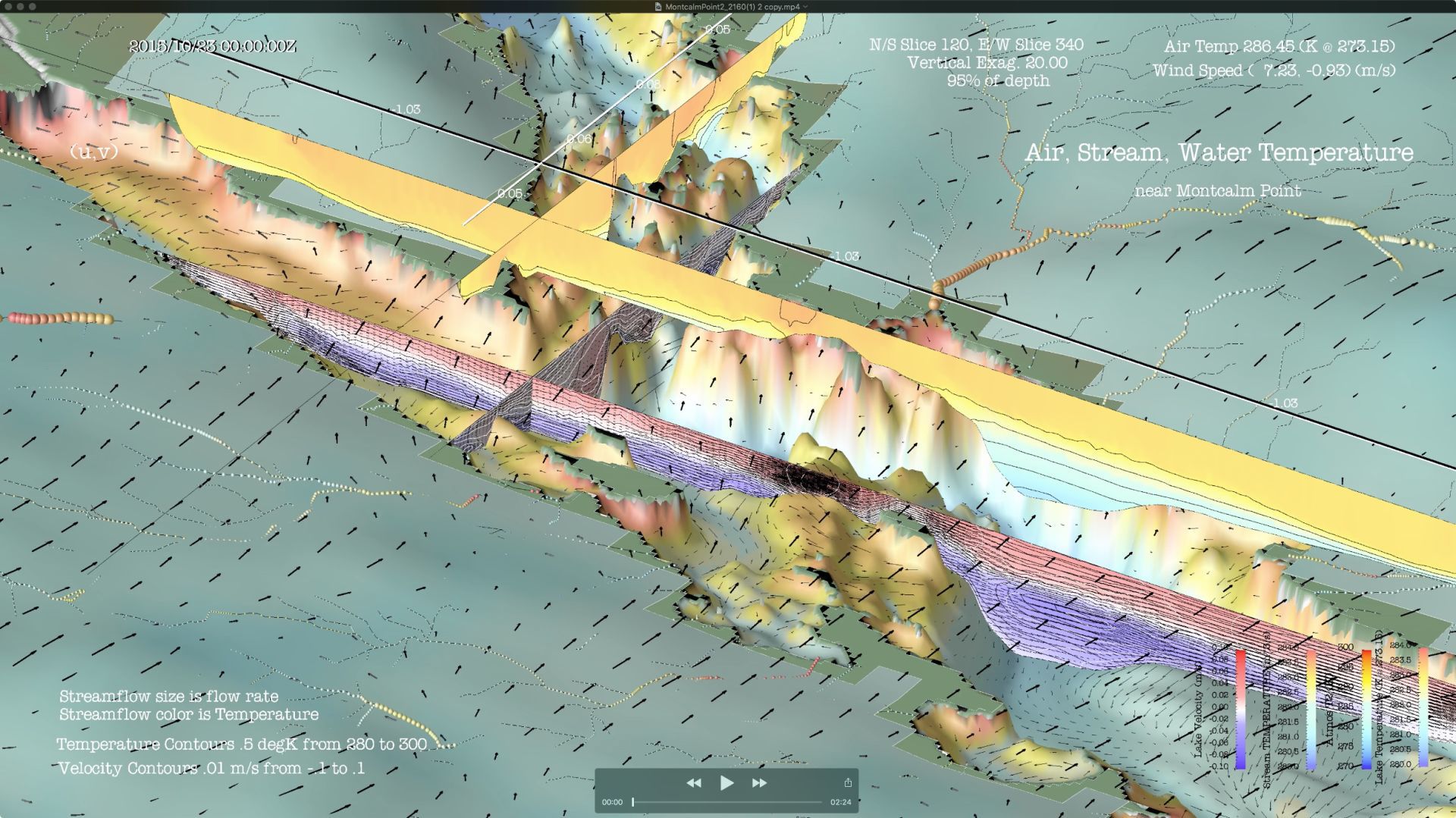1456x818 pixels.
Task: Click the document icon beside the filename
Action: (x=658, y=7)
